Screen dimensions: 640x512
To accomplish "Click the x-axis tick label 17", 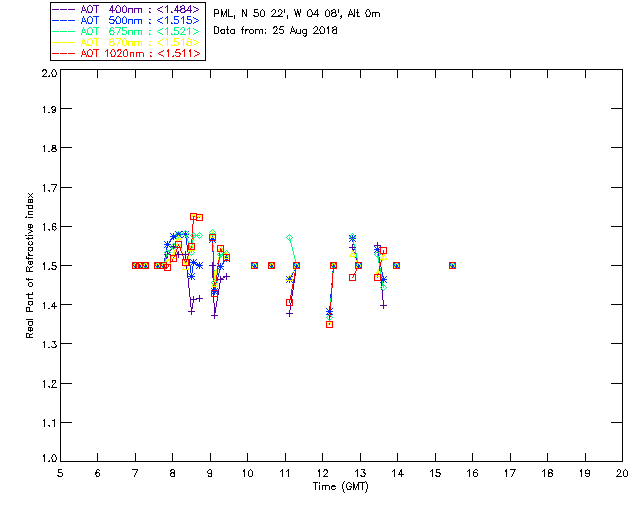I will click(510, 473).
